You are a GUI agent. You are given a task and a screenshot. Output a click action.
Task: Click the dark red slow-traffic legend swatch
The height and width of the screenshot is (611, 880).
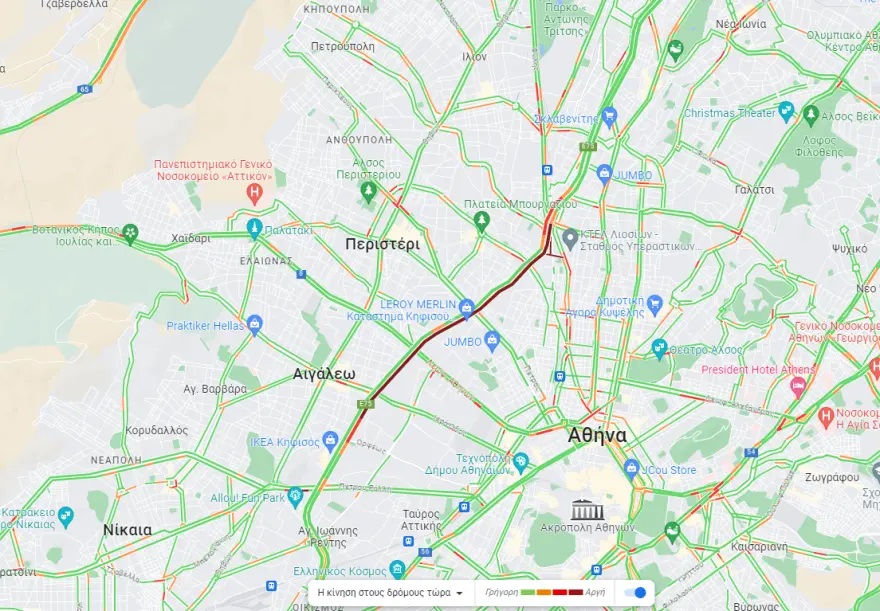(576, 592)
